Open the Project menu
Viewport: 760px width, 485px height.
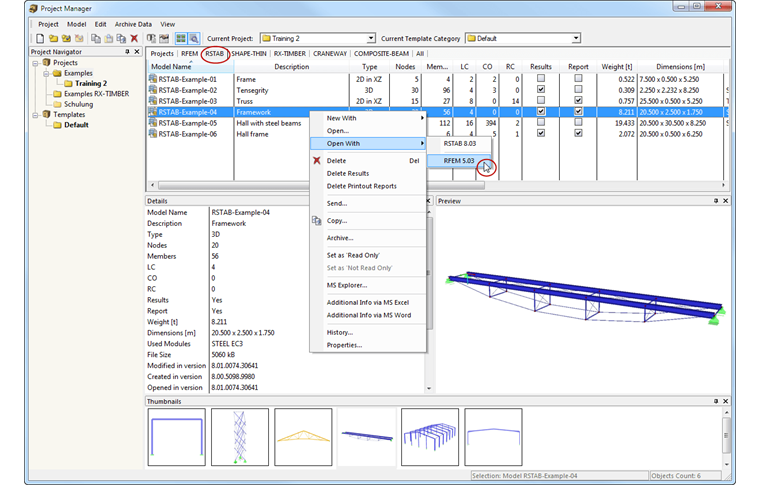pos(48,24)
